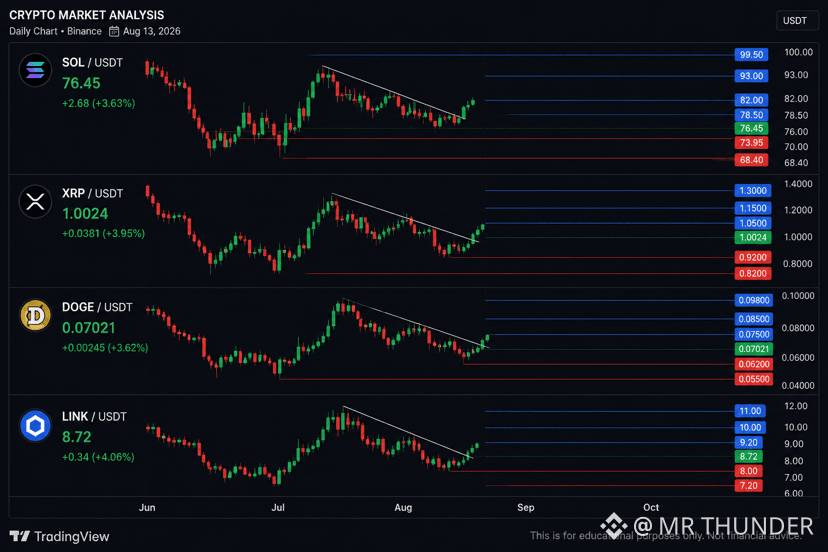
Task: Click LINK current price 8.72 text
Action: pyautogui.click(x=77, y=437)
